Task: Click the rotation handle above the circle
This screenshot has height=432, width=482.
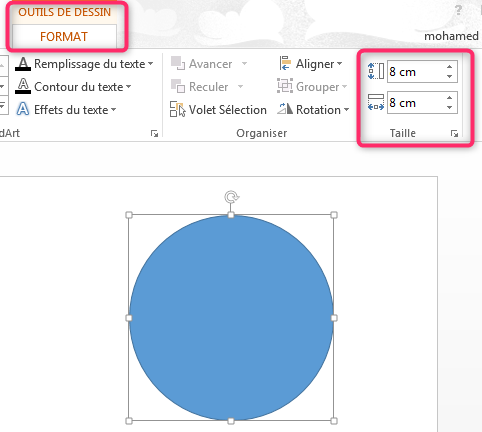Action: pos(231,197)
